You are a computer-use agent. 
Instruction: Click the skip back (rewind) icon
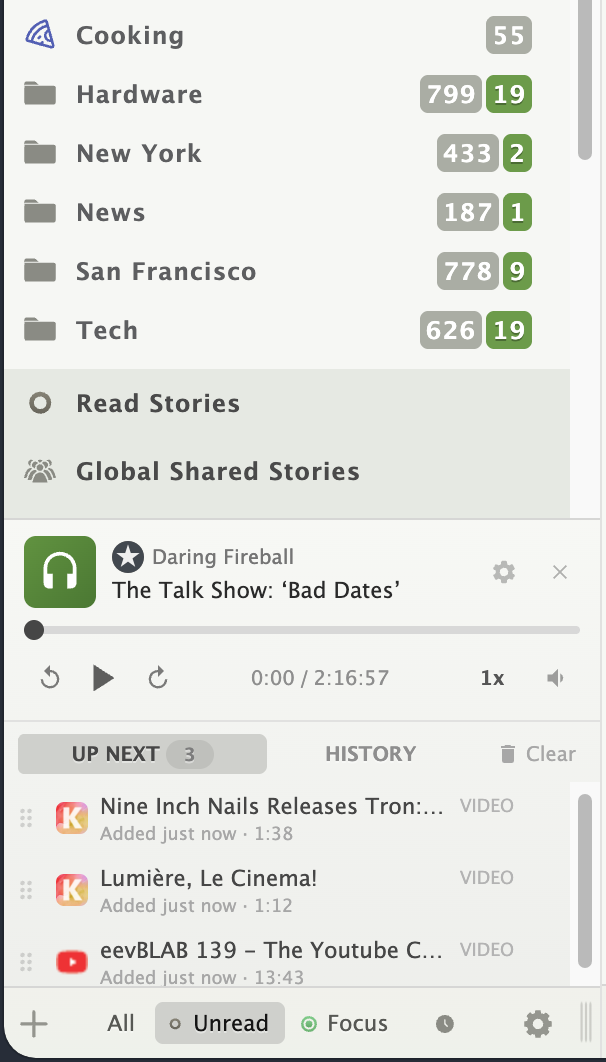(50, 679)
